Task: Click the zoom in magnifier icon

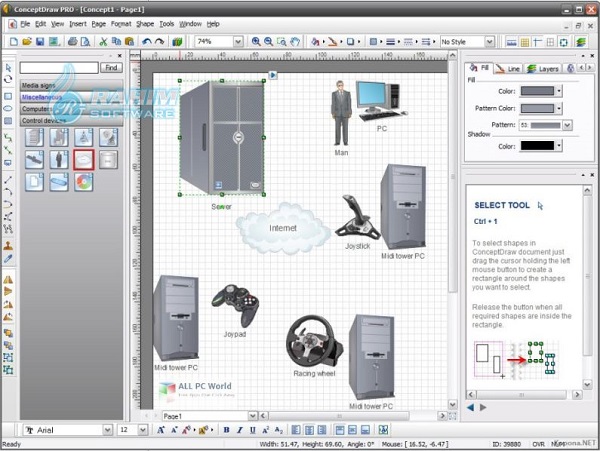Action: coord(256,42)
